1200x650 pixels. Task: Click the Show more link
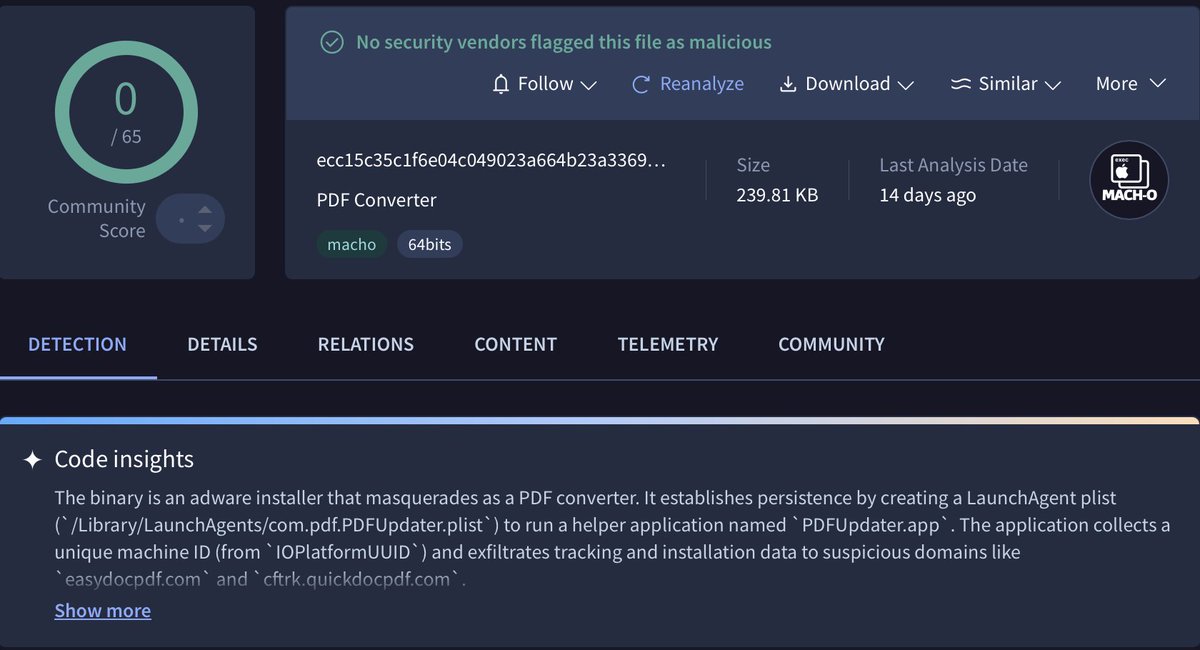[x=102, y=611]
